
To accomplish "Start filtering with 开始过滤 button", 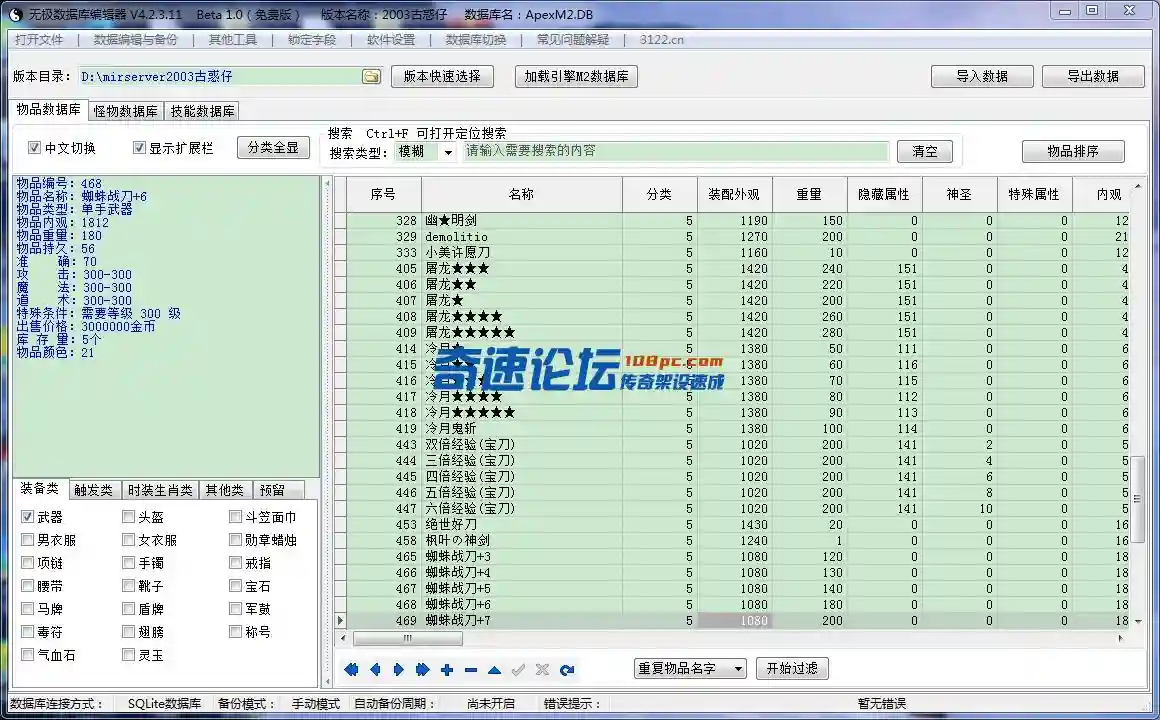I will click(x=792, y=669).
